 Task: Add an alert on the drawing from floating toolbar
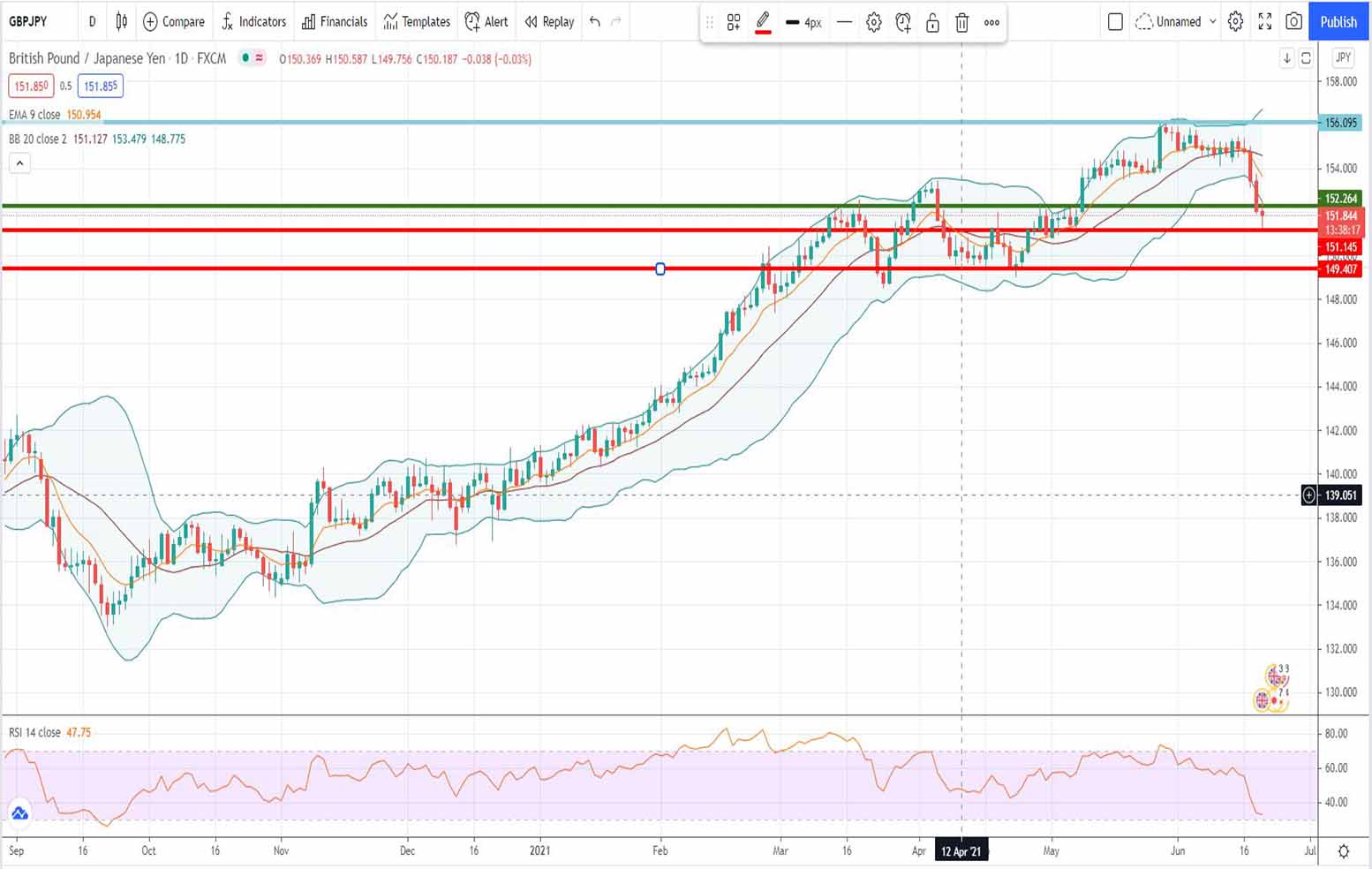pos(903,23)
